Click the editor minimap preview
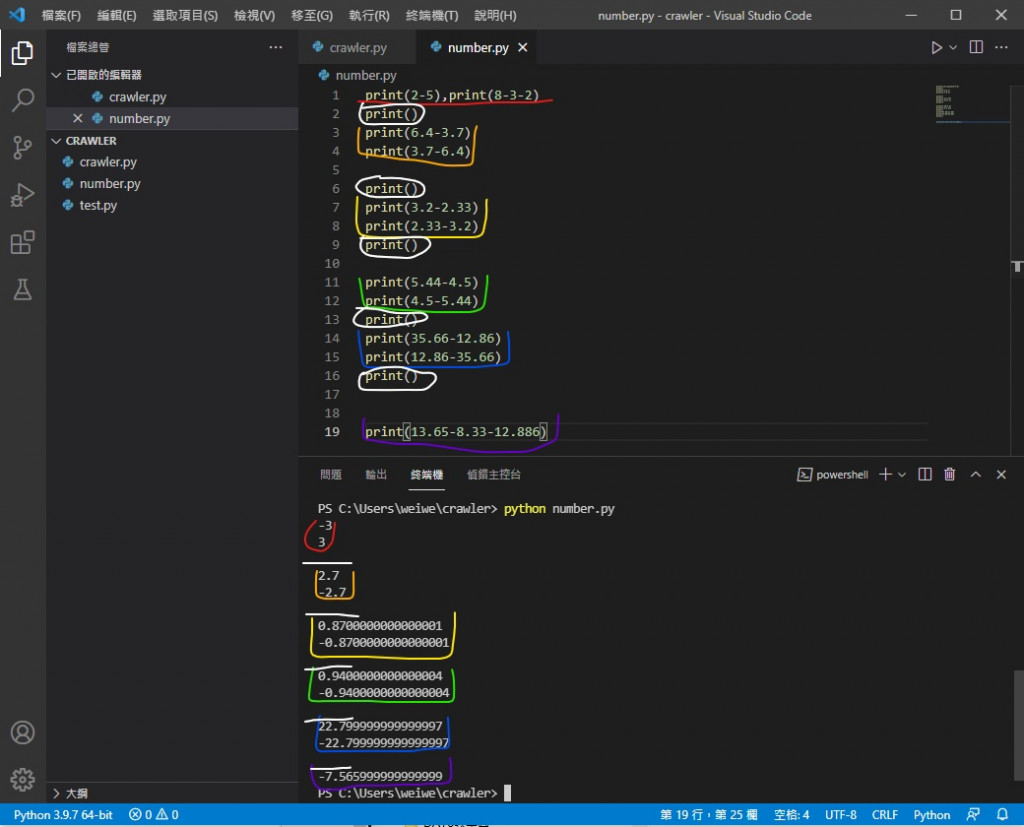The image size is (1024, 827). (x=948, y=101)
